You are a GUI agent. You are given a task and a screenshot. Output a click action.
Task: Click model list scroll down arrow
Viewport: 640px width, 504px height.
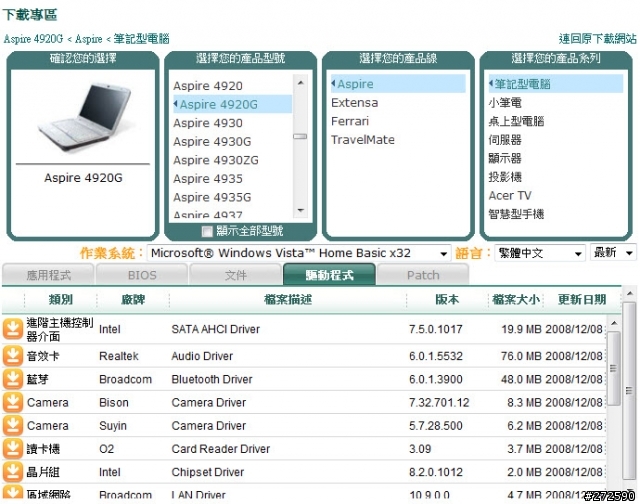pyautogui.click(x=301, y=211)
